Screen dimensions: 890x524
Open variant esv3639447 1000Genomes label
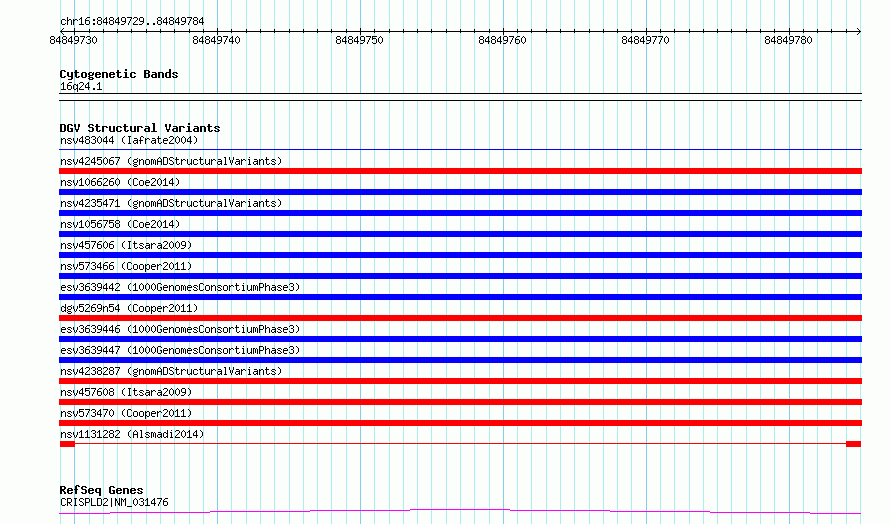click(180, 350)
